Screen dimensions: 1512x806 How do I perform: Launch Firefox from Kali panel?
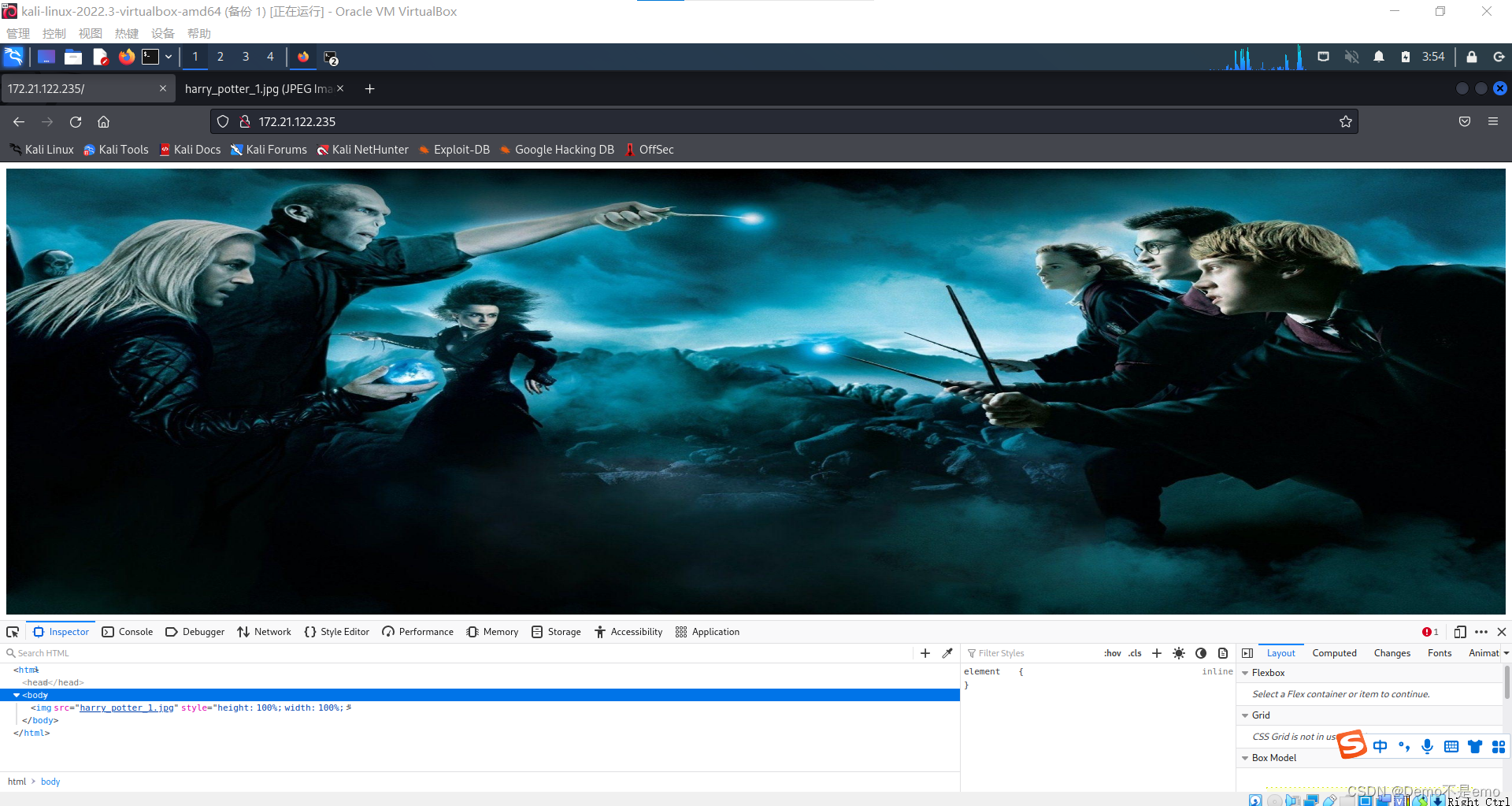tap(126, 57)
